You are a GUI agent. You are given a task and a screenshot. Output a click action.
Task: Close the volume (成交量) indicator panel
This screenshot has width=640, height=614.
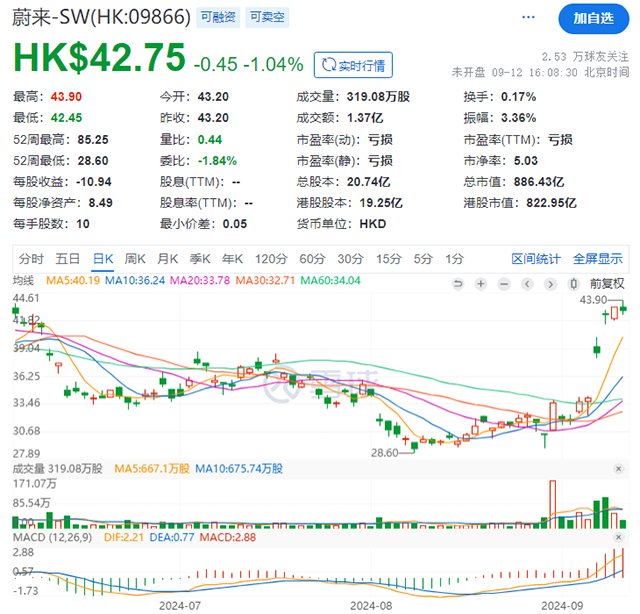click(x=618, y=469)
